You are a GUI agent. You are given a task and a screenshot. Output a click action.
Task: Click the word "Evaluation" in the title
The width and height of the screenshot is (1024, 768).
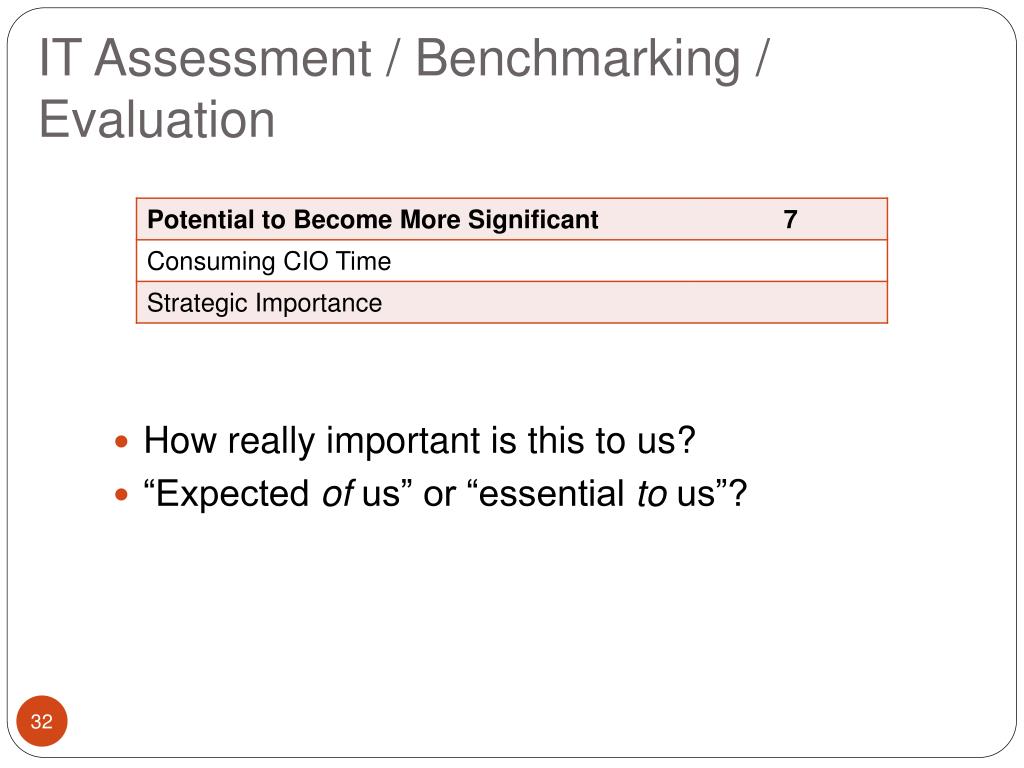[x=157, y=120]
